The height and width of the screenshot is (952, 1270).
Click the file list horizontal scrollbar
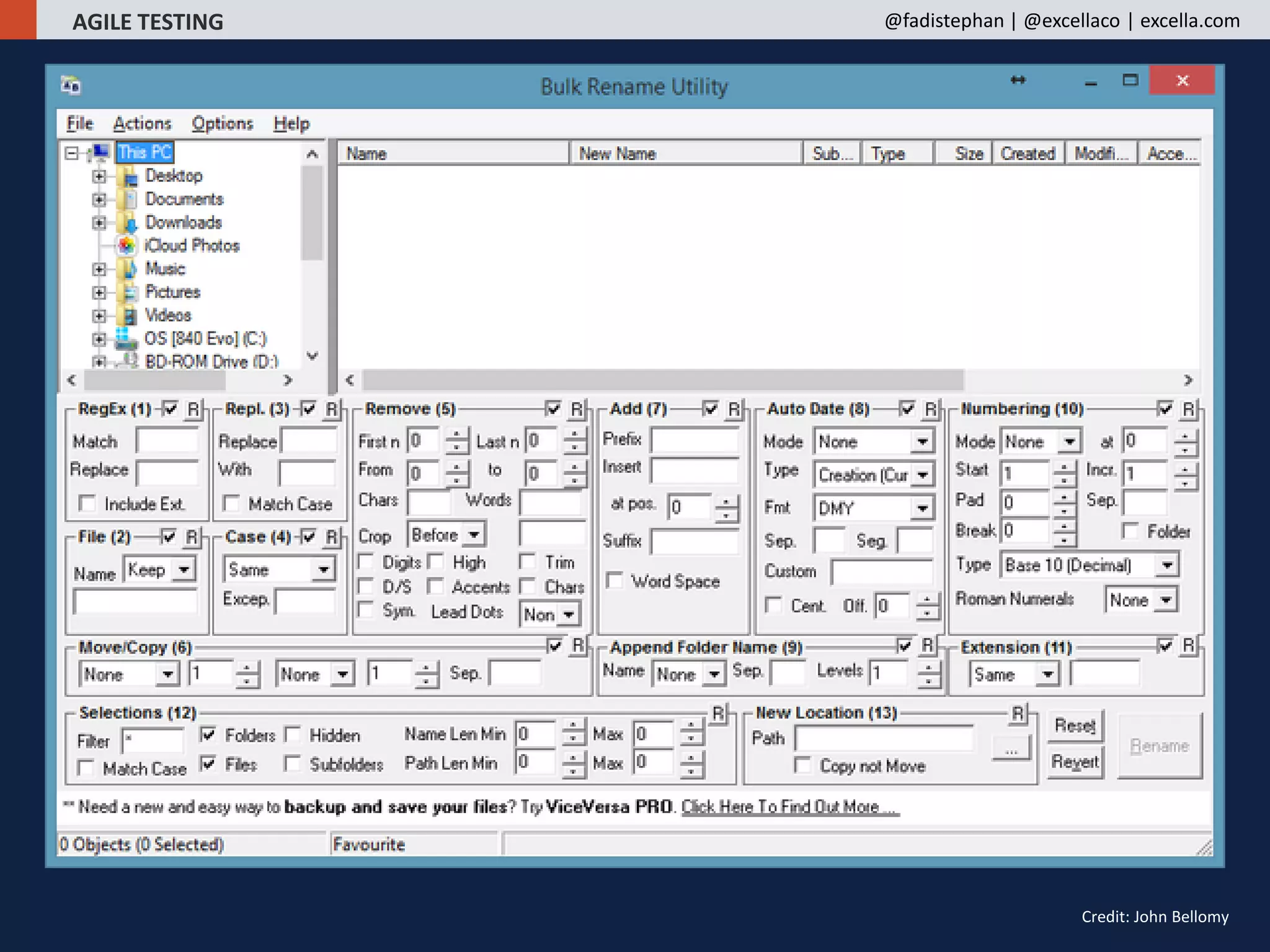(662, 380)
